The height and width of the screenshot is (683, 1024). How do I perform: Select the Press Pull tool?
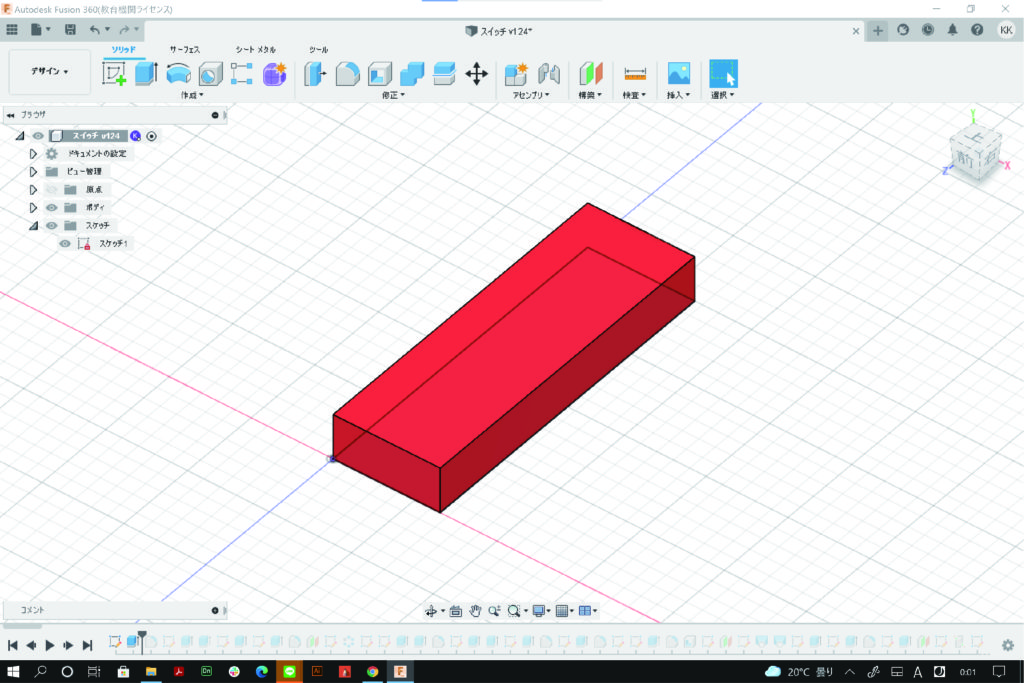coord(315,73)
